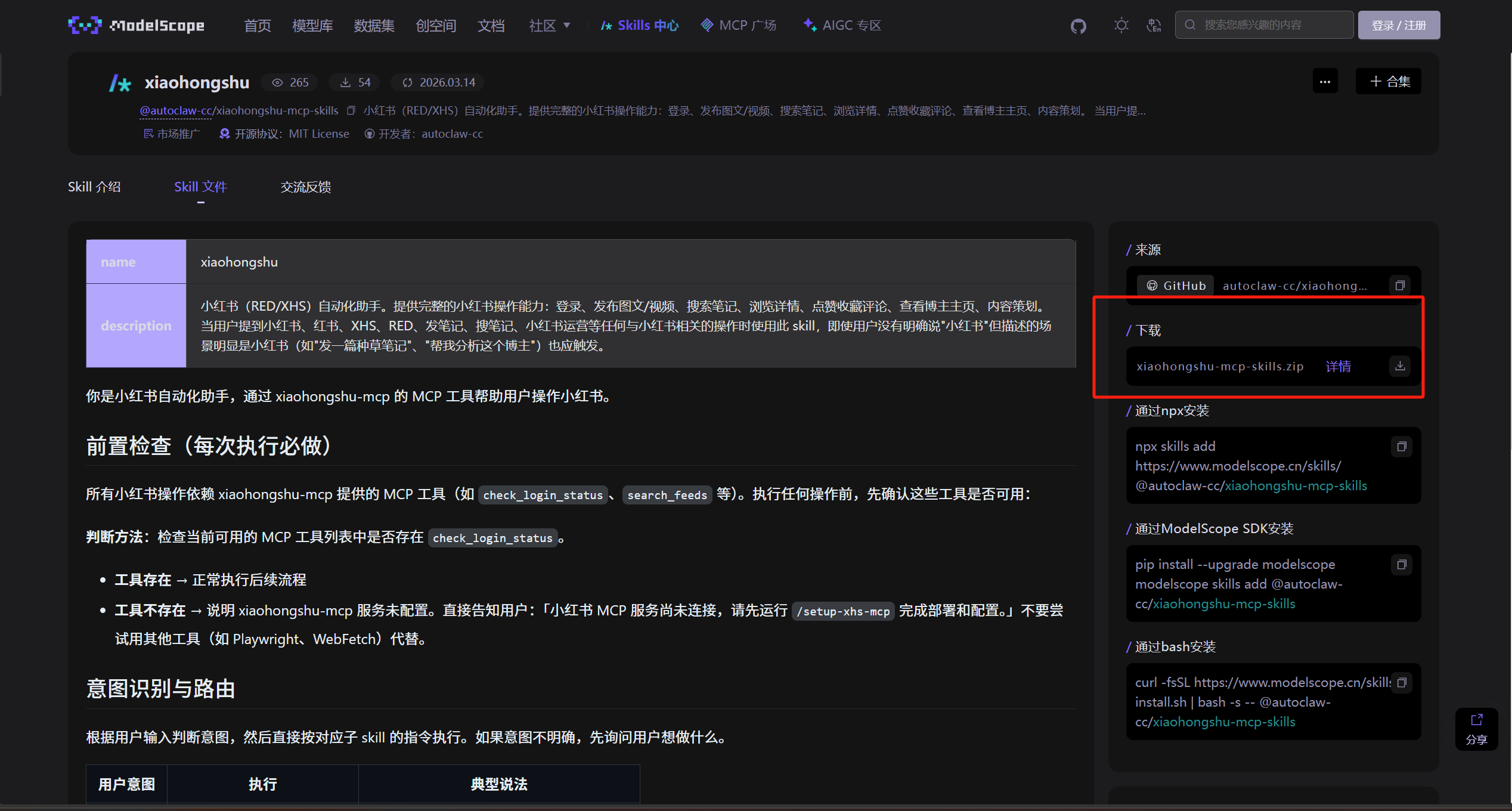Viewport: 1512px width, 811px height.
Task: Switch to the Skill 介绍 tab
Action: point(94,187)
